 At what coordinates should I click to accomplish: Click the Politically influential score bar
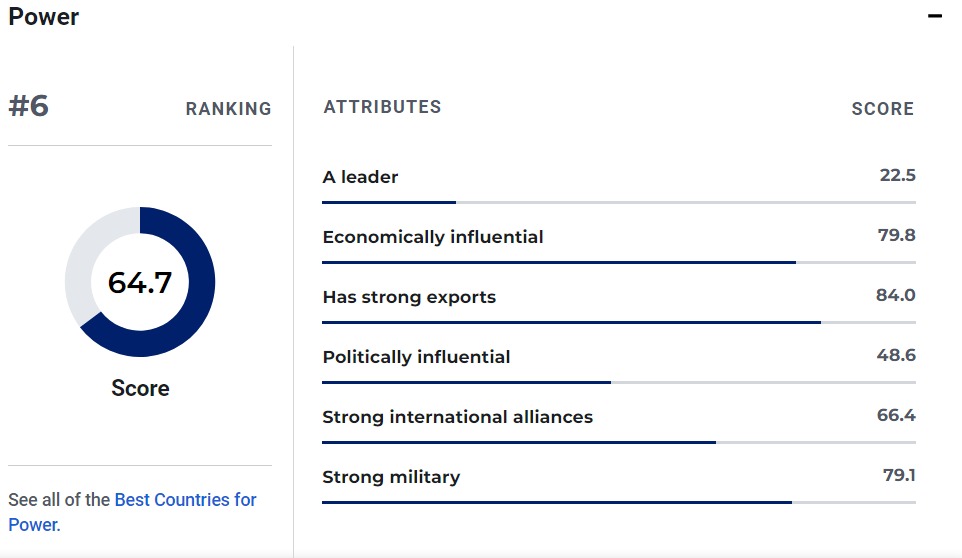coord(618,382)
